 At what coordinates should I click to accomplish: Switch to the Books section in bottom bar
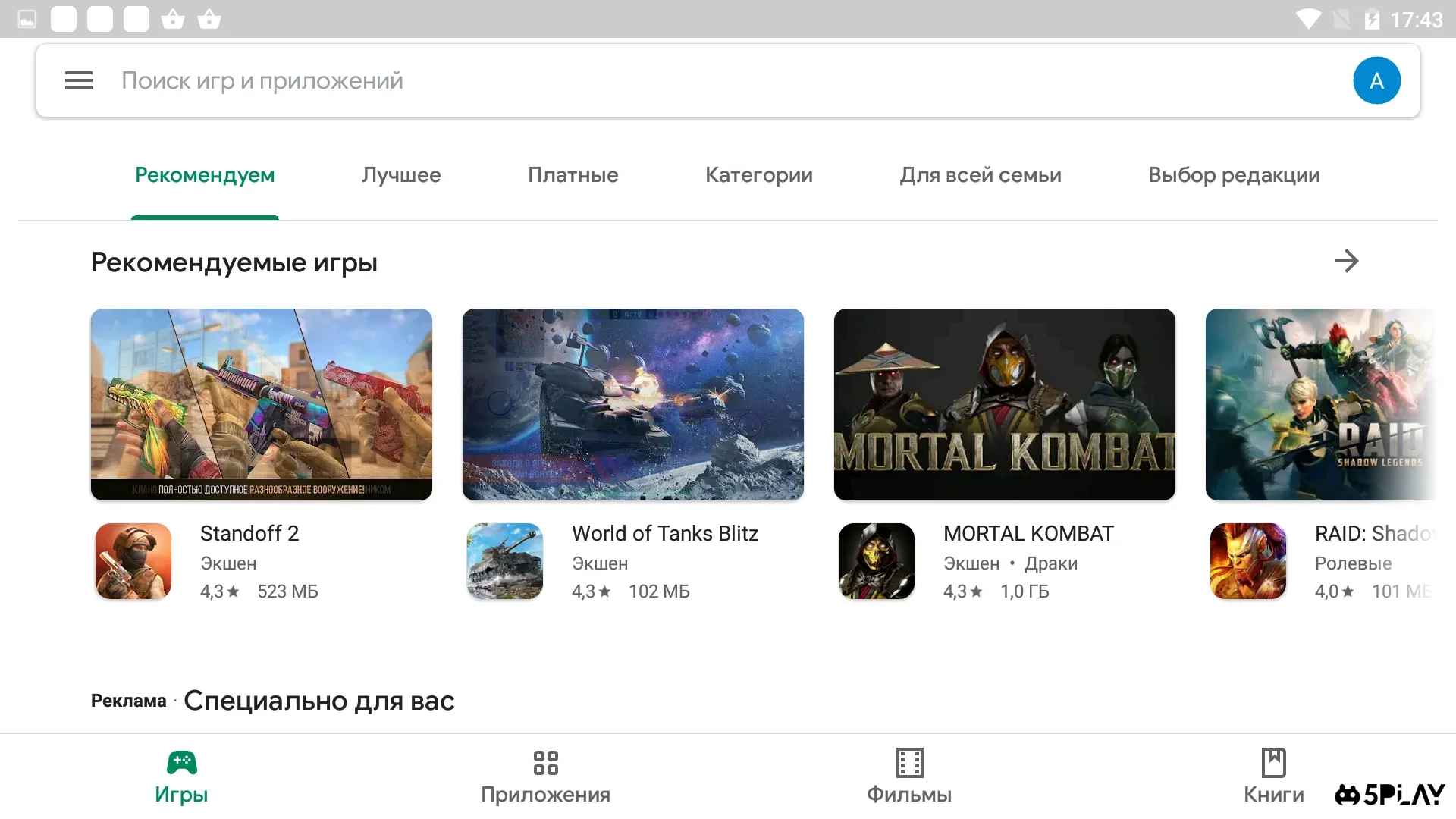1273,777
